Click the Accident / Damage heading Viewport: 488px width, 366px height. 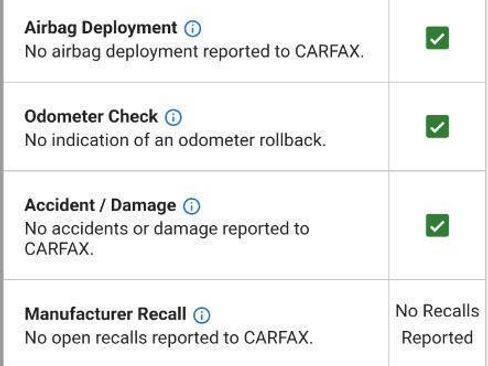[x=100, y=205]
